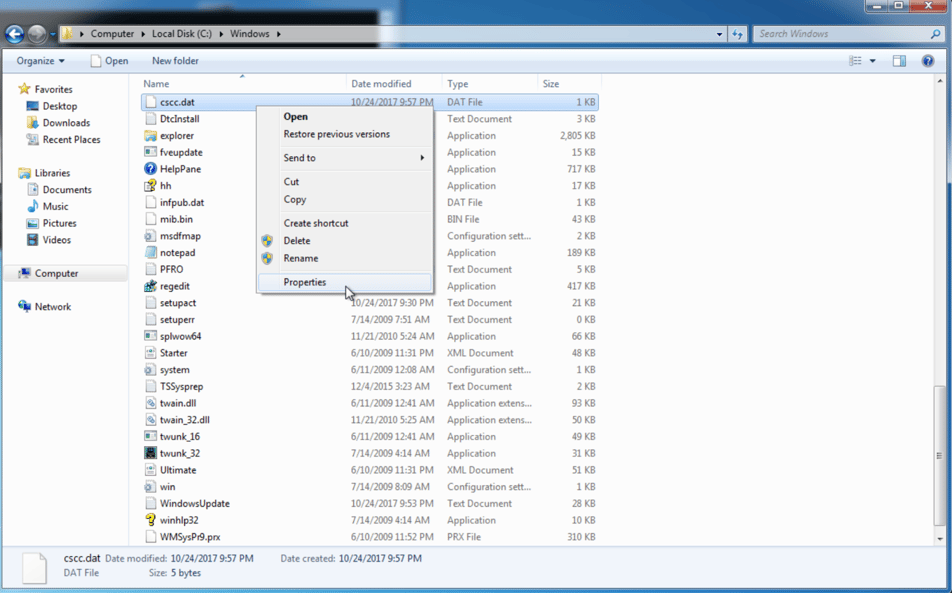Click the Help question mark icon
The width and height of the screenshot is (952, 593).
coord(927,61)
